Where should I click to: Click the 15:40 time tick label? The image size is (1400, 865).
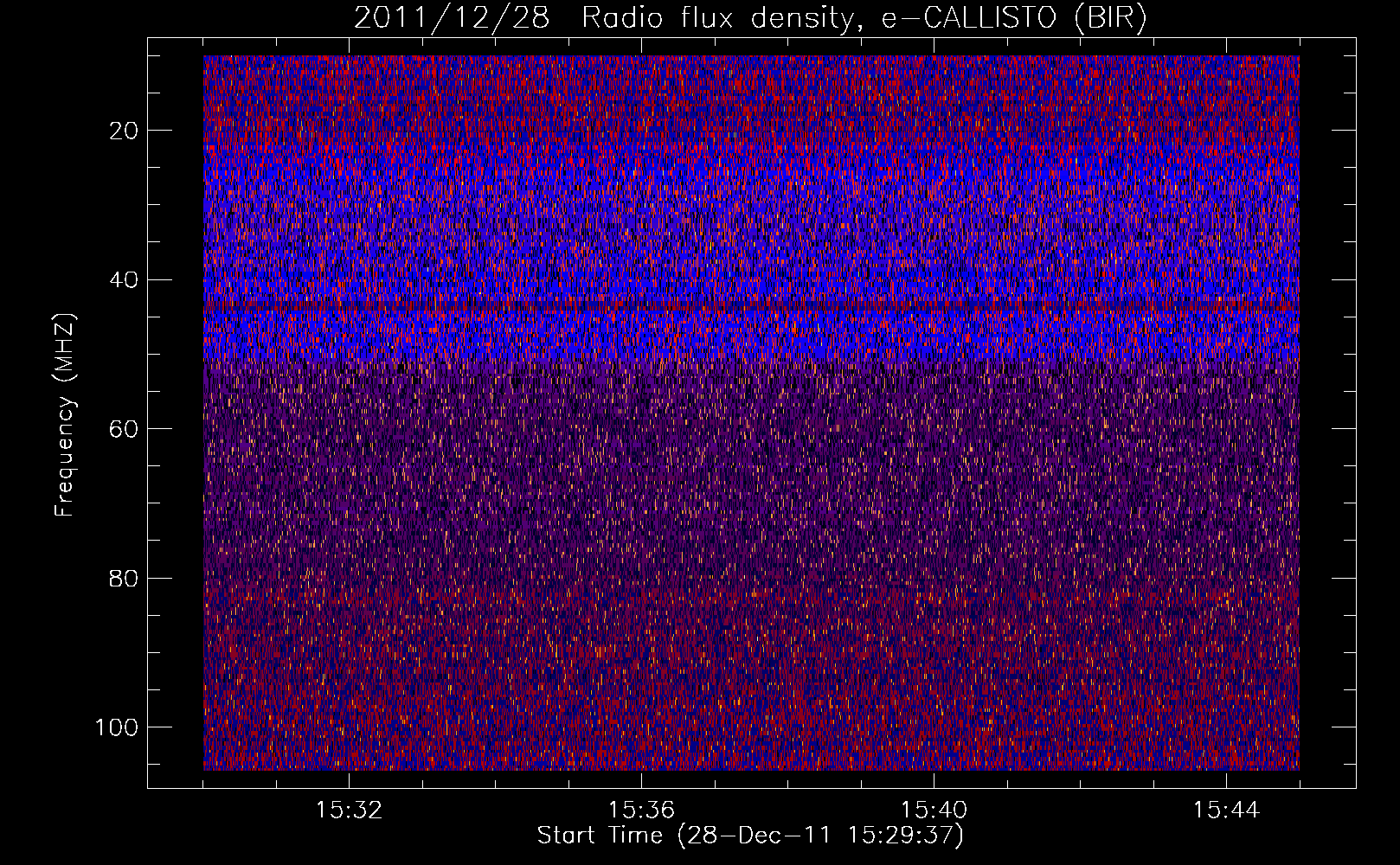pos(934,811)
